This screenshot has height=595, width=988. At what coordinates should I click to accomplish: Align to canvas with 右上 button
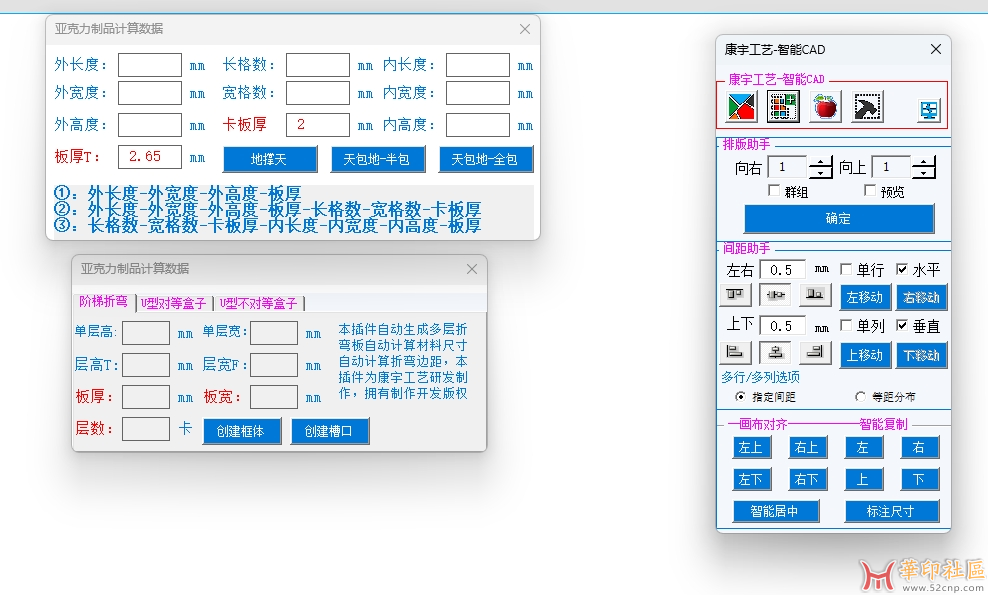pos(807,448)
